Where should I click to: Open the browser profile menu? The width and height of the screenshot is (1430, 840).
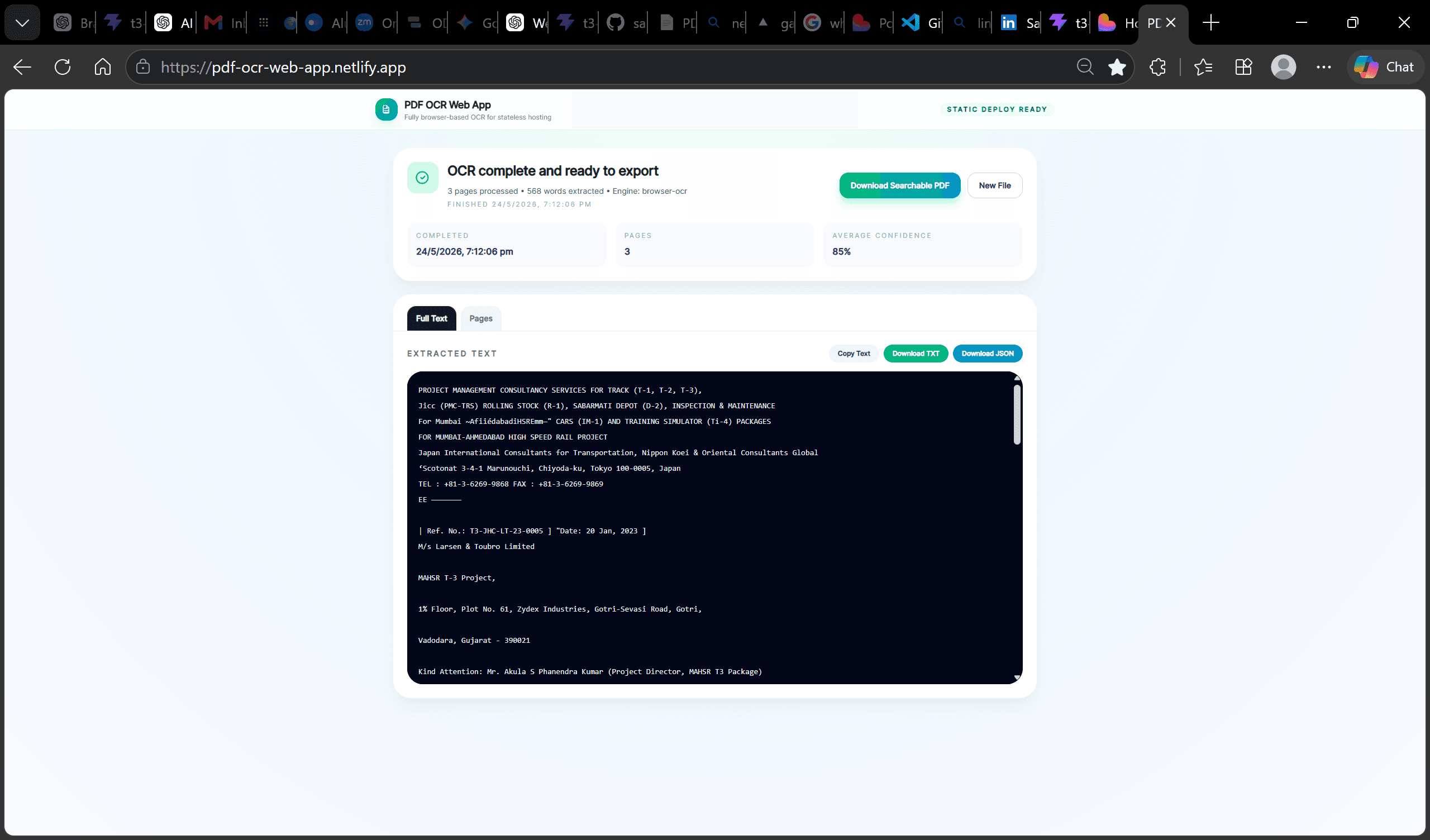point(1283,67)
